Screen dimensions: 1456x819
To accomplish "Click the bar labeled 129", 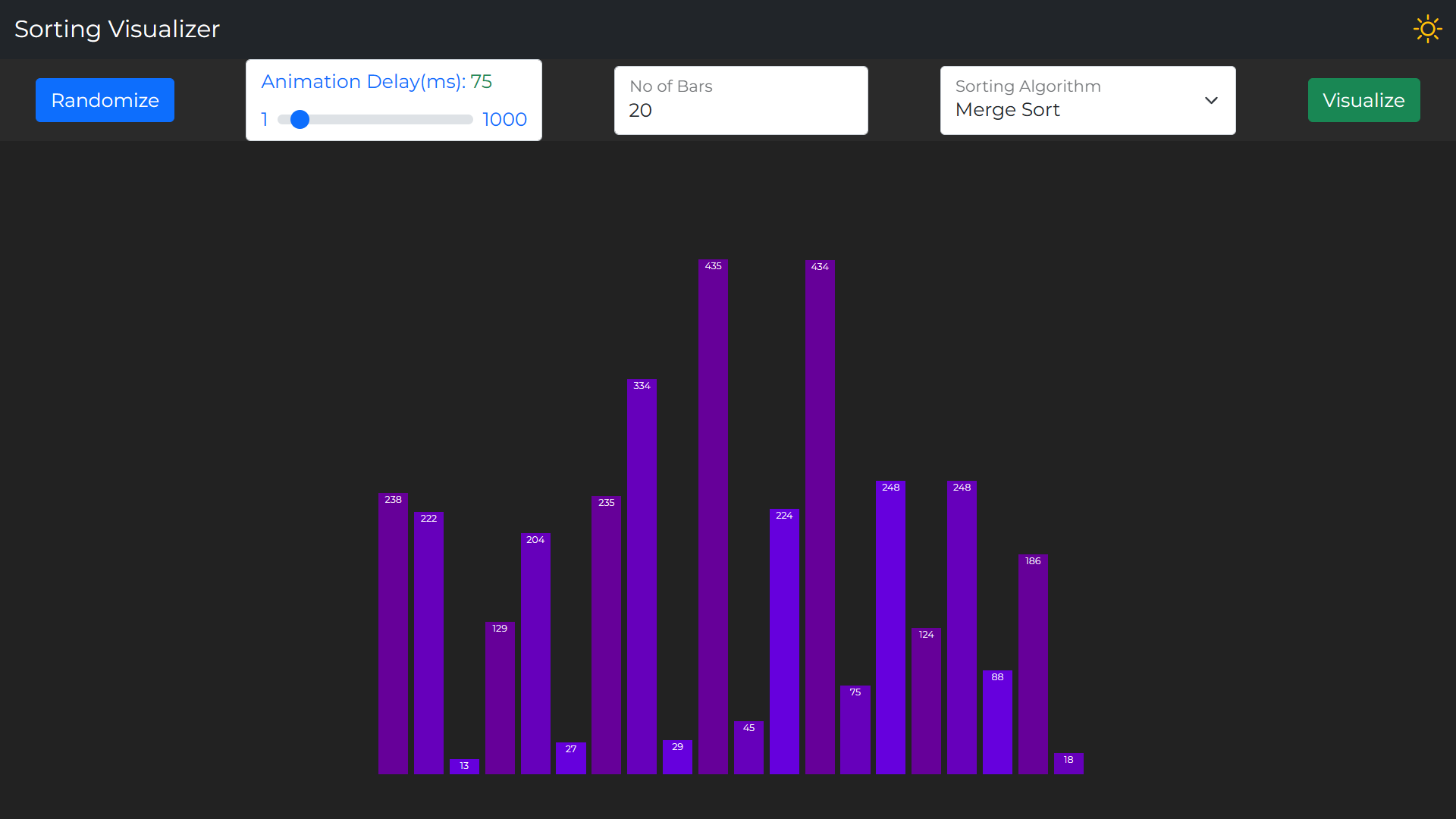I will click(500, 698).
